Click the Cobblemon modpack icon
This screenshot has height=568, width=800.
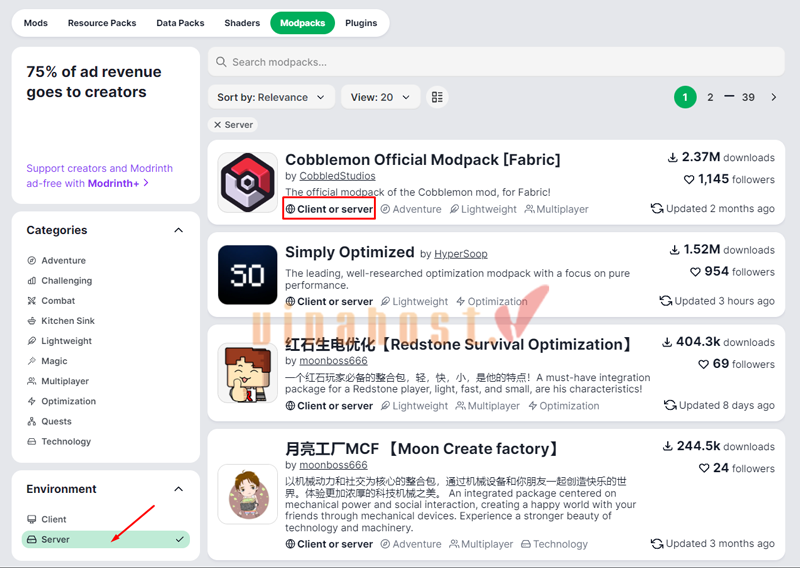[x=247, y=182]
